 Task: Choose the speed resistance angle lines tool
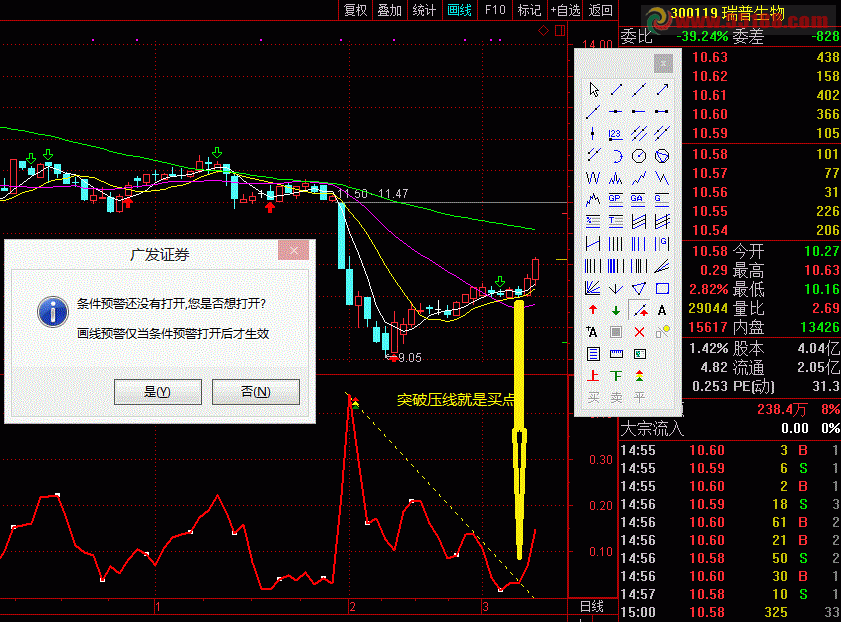[662, 266]
